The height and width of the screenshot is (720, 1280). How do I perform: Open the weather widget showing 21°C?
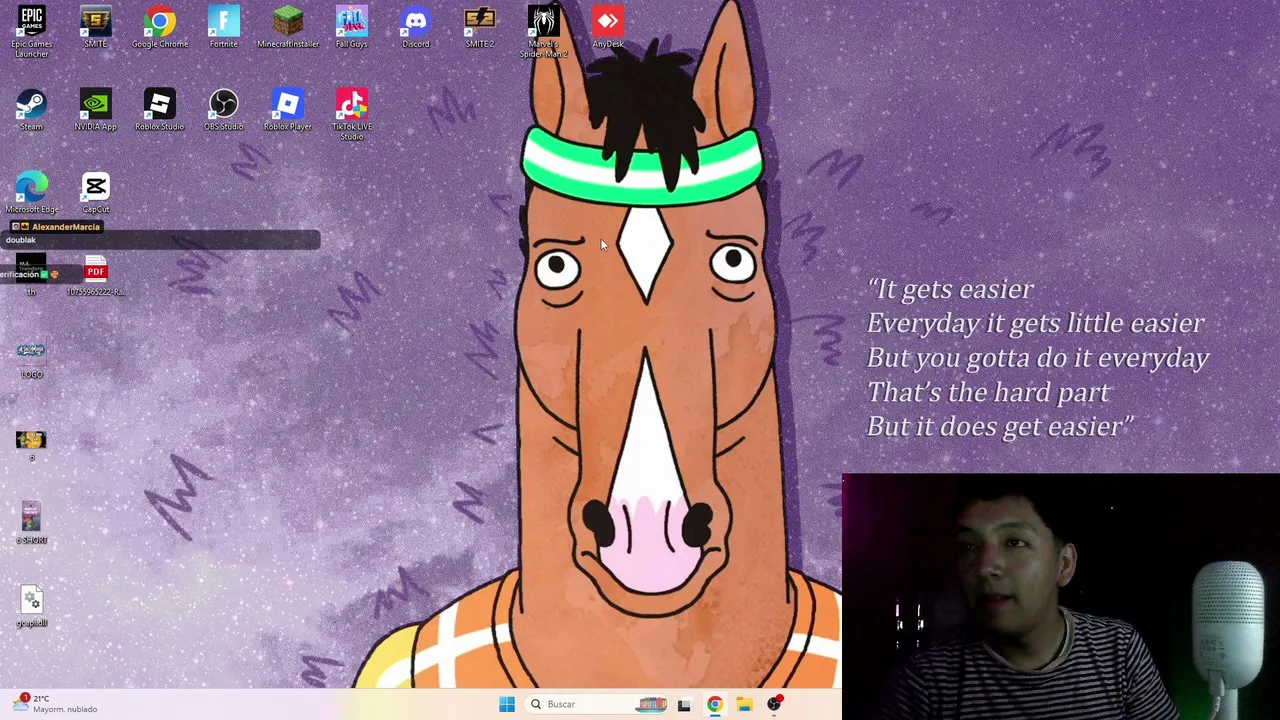point(54,703)
